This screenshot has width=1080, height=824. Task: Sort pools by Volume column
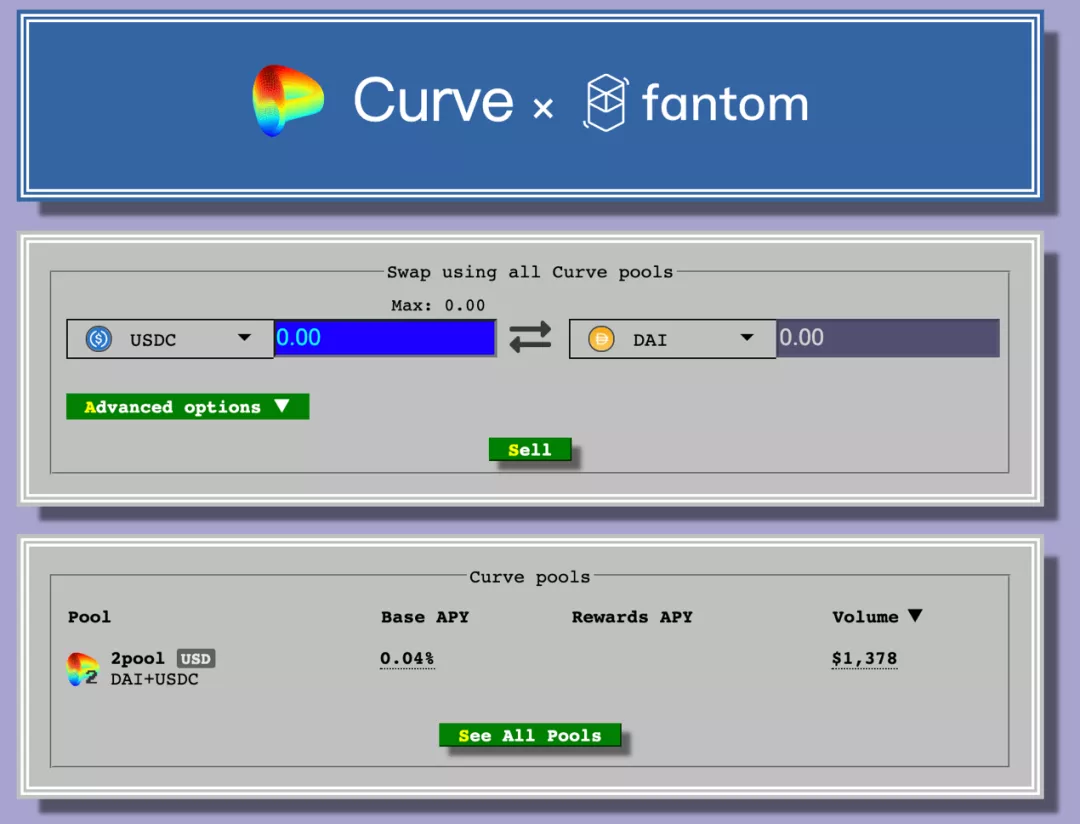pyautogui.click(x=876, y=617)
